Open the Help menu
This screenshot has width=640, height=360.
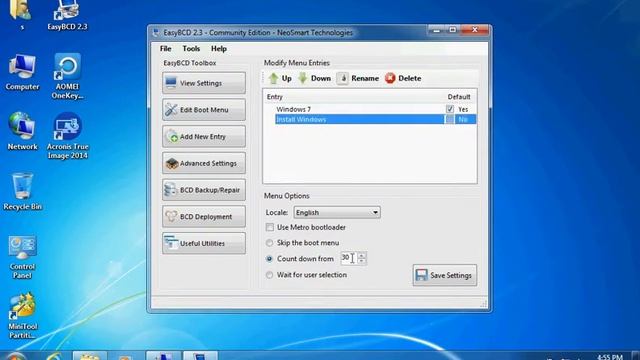pyautogui.click(x=219, y=49)
